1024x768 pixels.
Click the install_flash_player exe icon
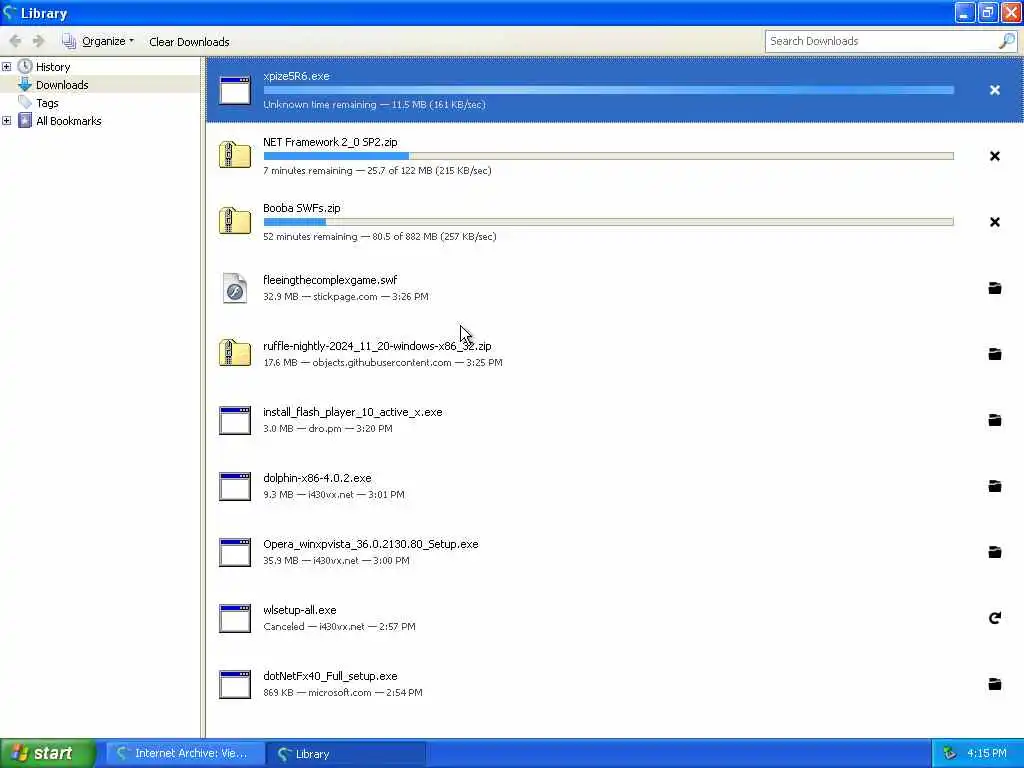pos(235,420)
